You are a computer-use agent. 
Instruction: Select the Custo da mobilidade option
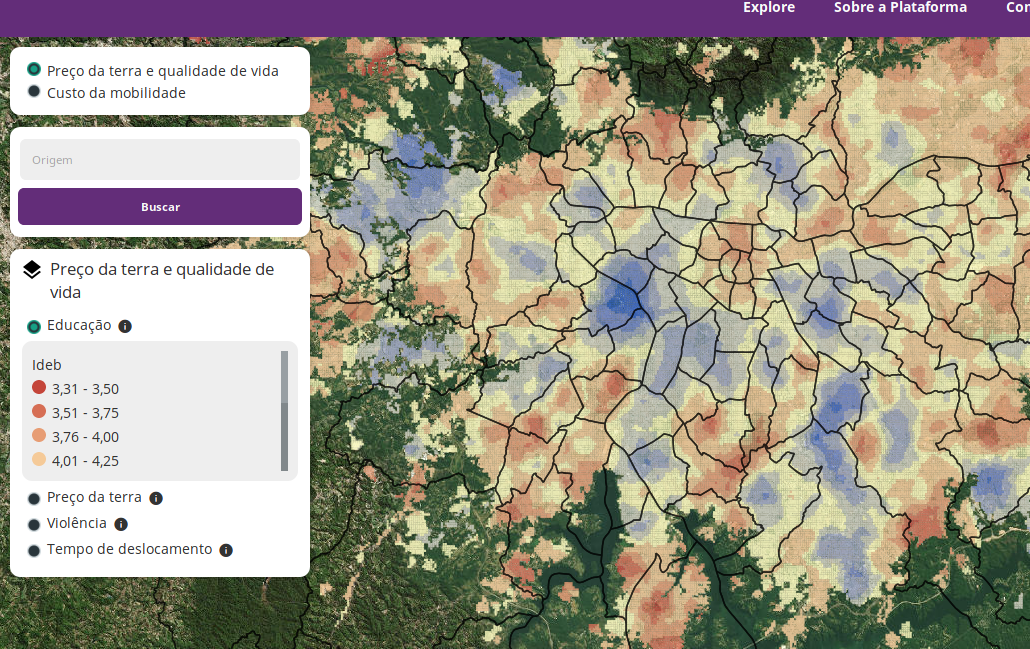pyautogui.click(x=34, y=92)
